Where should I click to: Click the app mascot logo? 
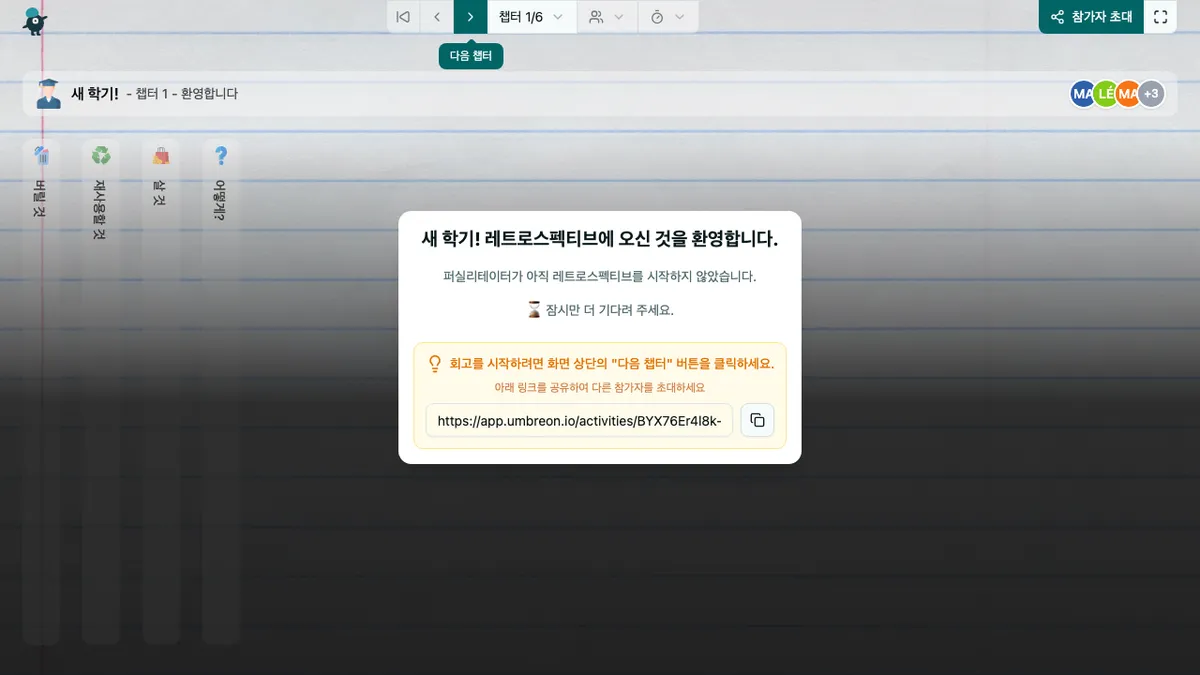[x=35, y=20]
